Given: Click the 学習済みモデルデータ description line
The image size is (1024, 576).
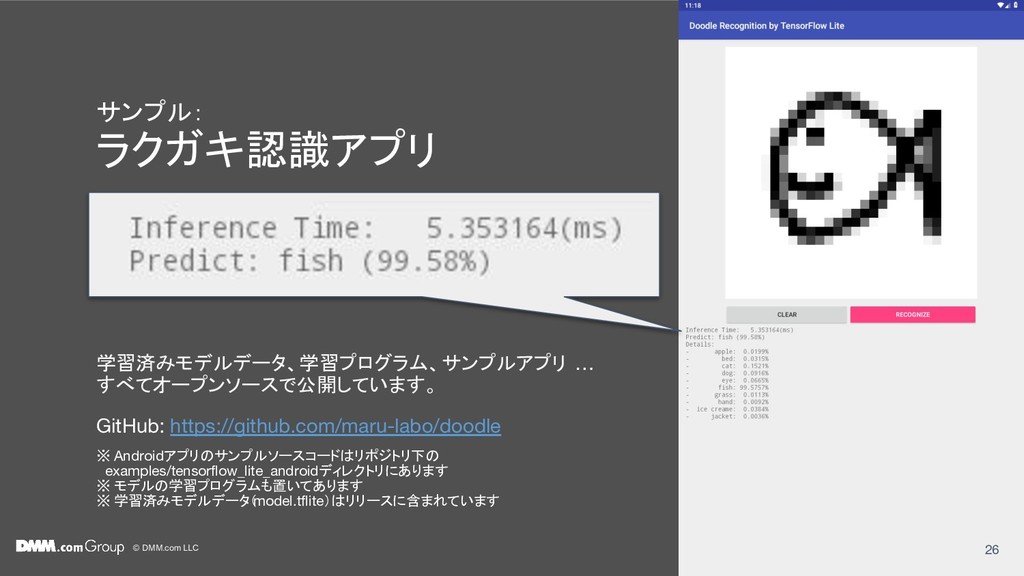Looking at the screenshot, I should point(345,363).
